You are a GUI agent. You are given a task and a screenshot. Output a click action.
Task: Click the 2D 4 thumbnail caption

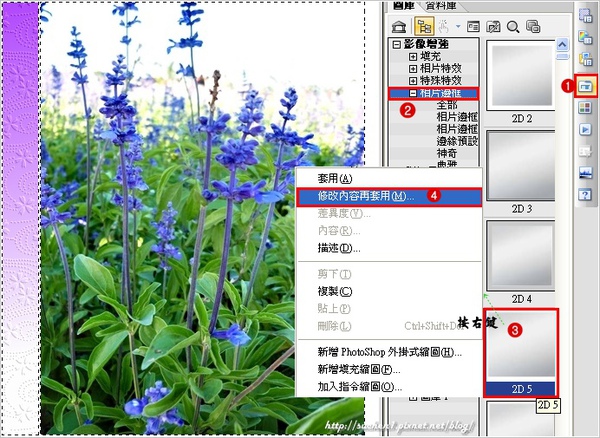[x=522, y=299]
